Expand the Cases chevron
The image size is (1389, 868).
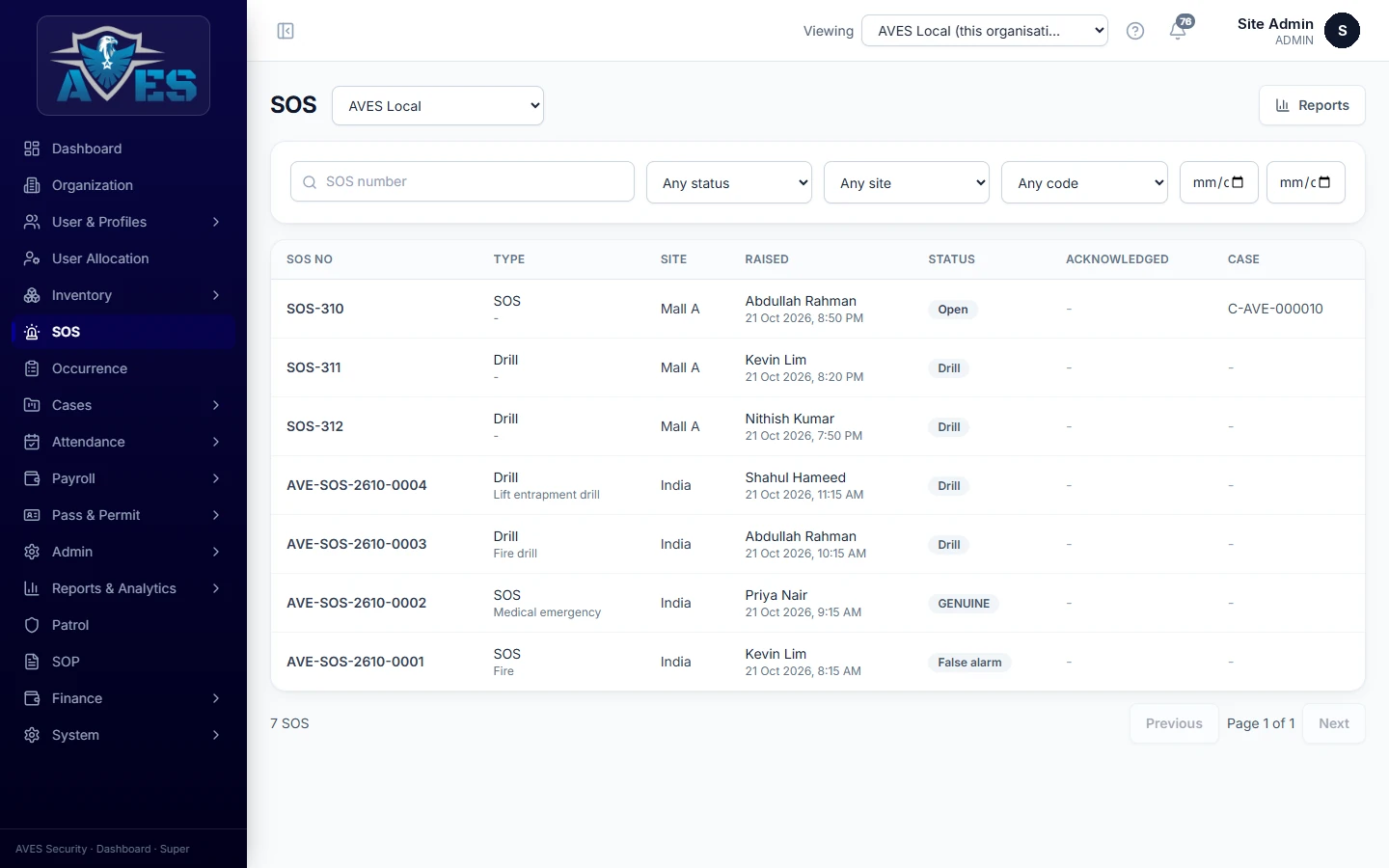[216, 405]
